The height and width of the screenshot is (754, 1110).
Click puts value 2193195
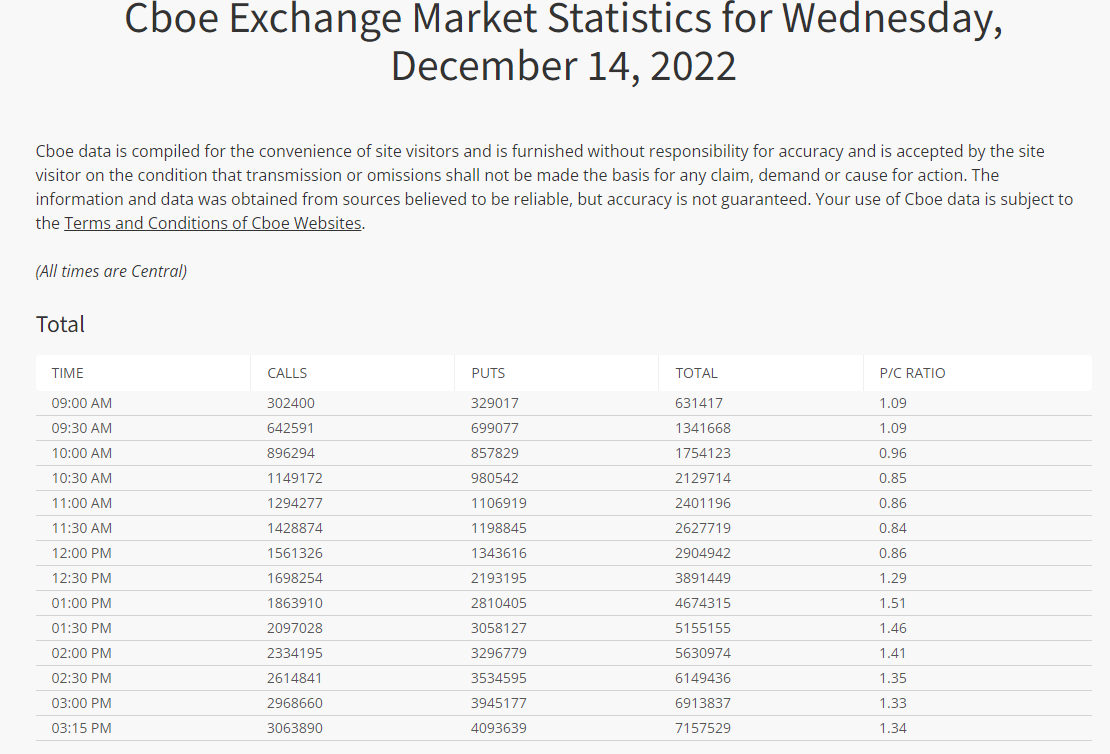[499, 578]
